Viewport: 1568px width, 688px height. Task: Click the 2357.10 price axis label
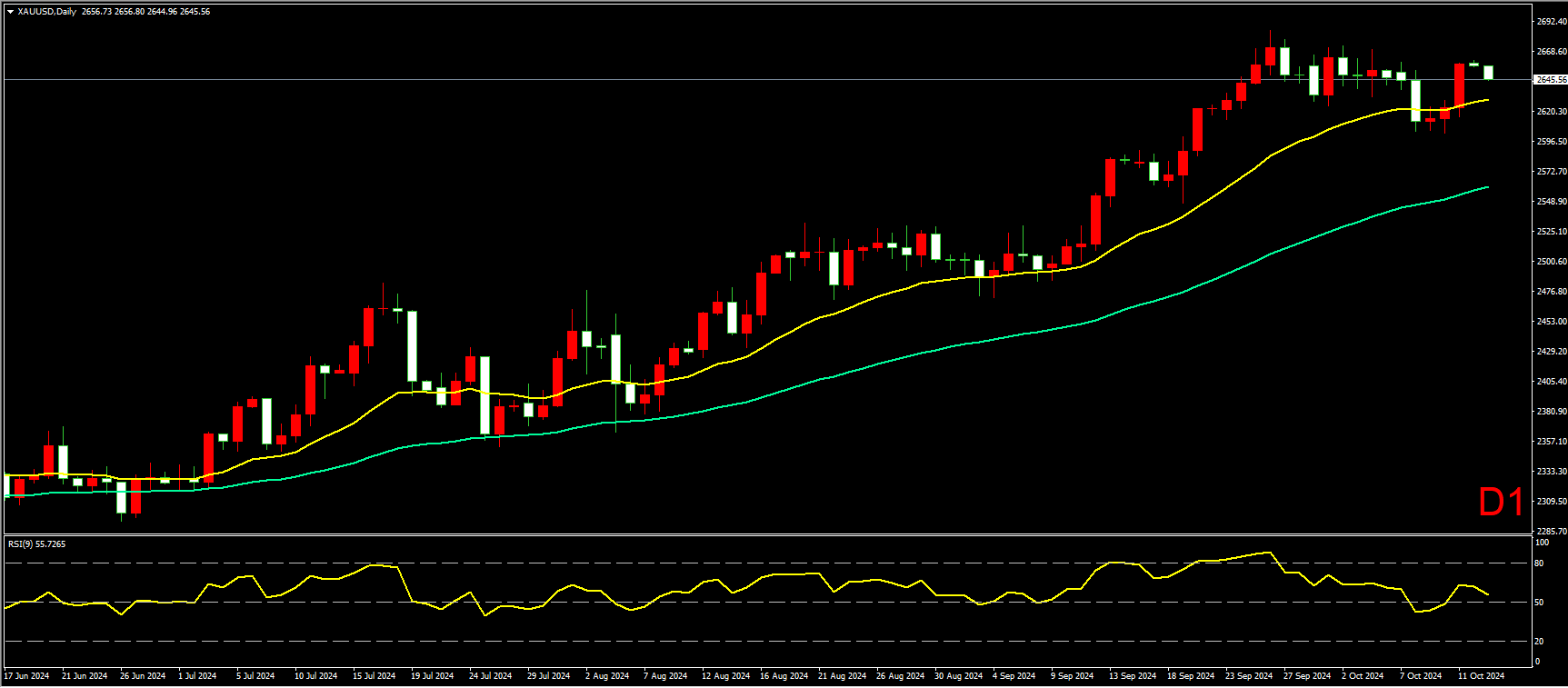1552,442
